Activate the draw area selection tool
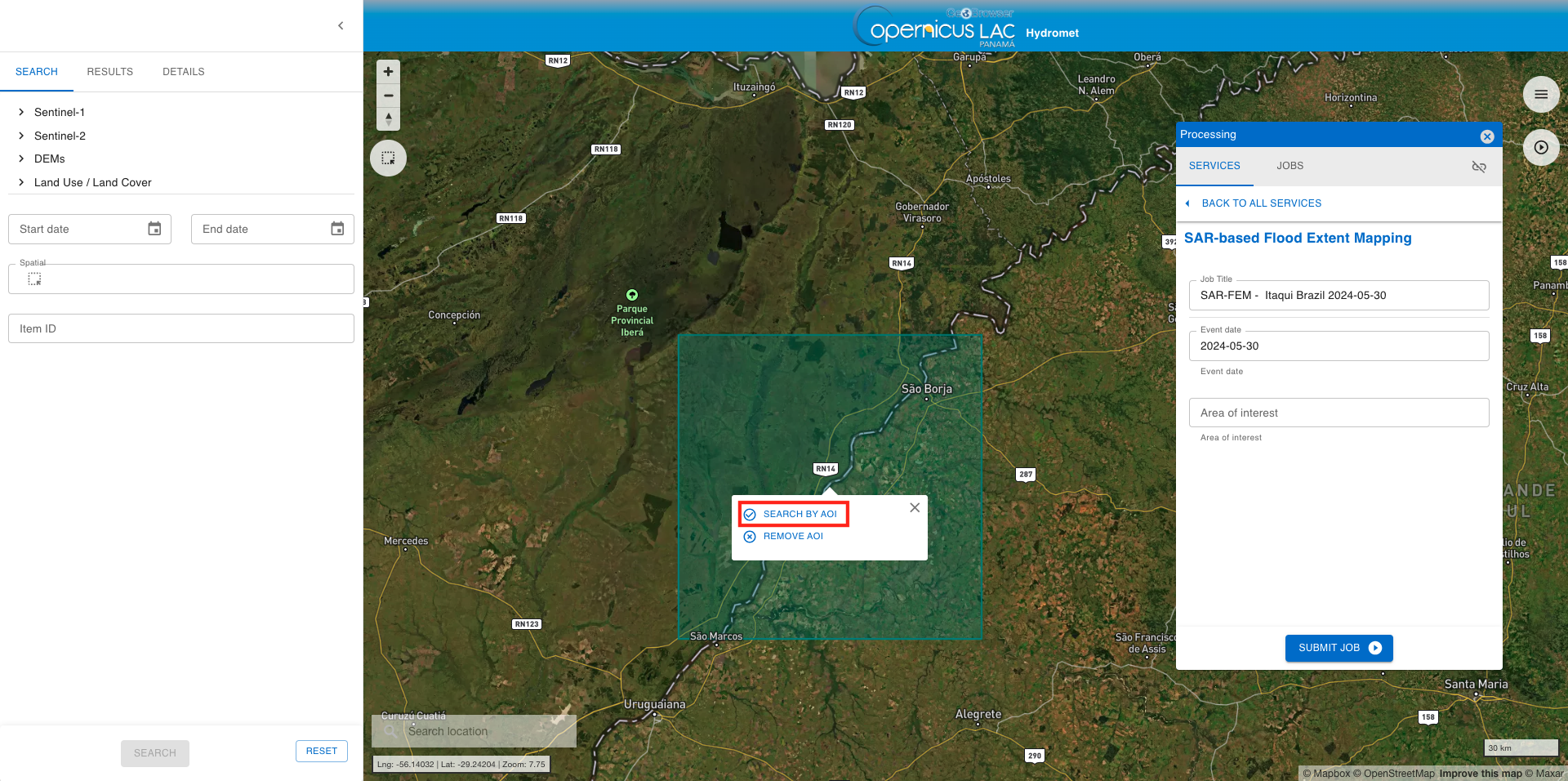Viewport: 1568px width, 781px height. click(x=389, y=158)
